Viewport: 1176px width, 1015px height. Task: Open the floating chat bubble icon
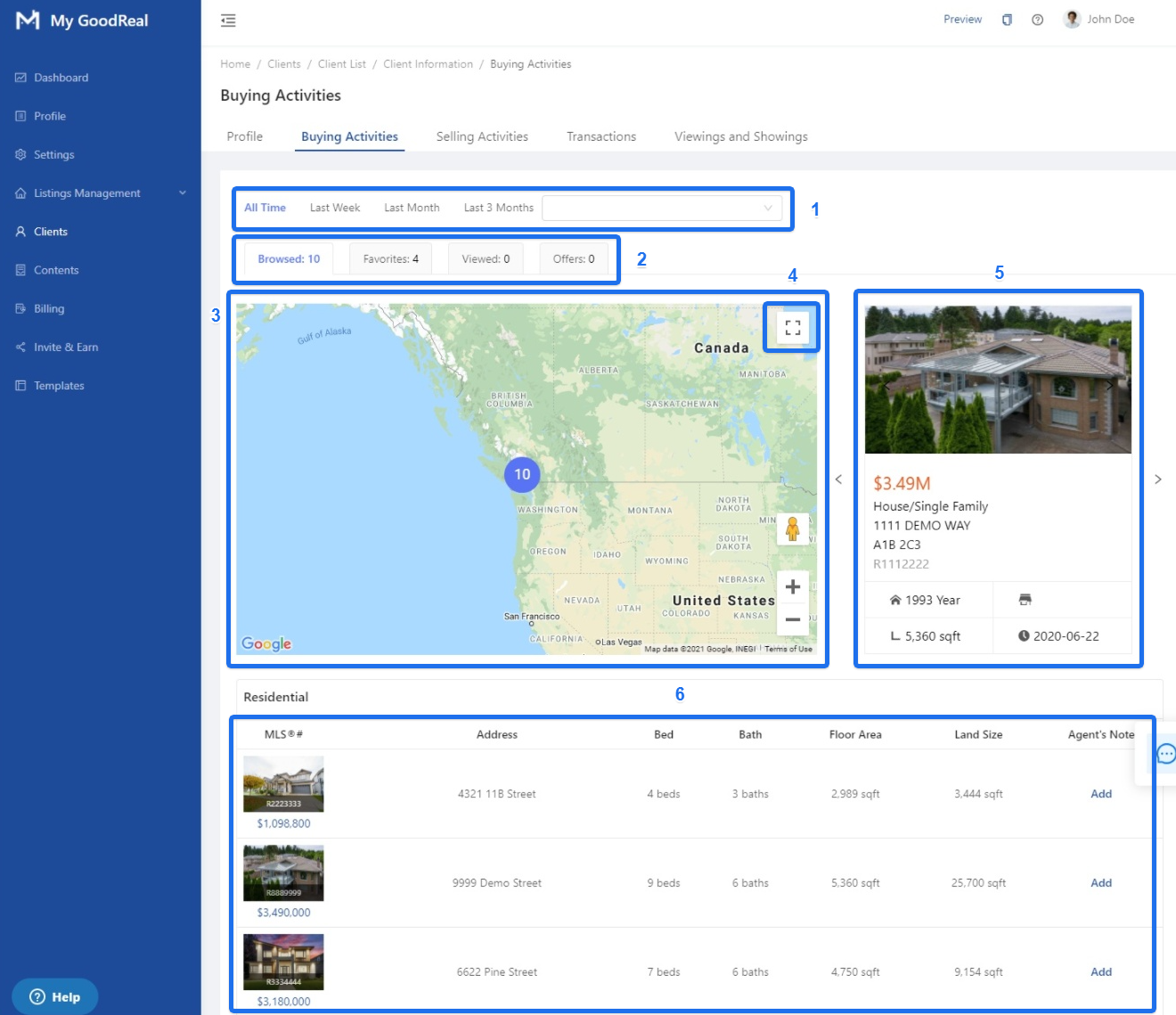pyautogui.click(x=1165, y=754)
